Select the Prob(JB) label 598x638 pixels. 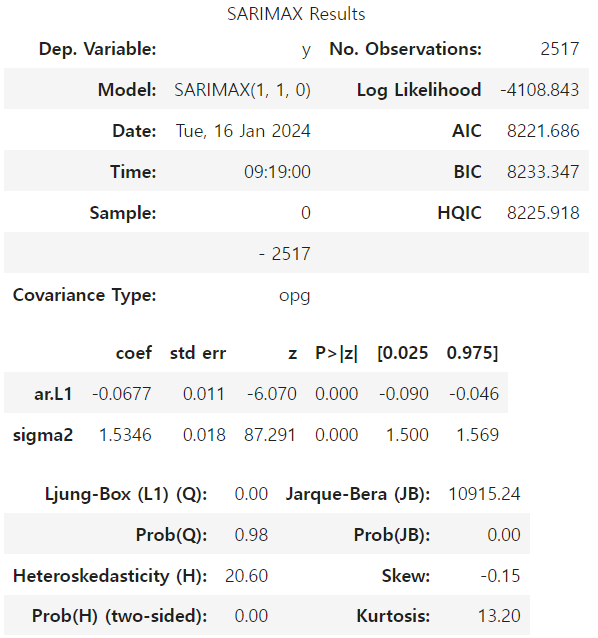[392, 535]
